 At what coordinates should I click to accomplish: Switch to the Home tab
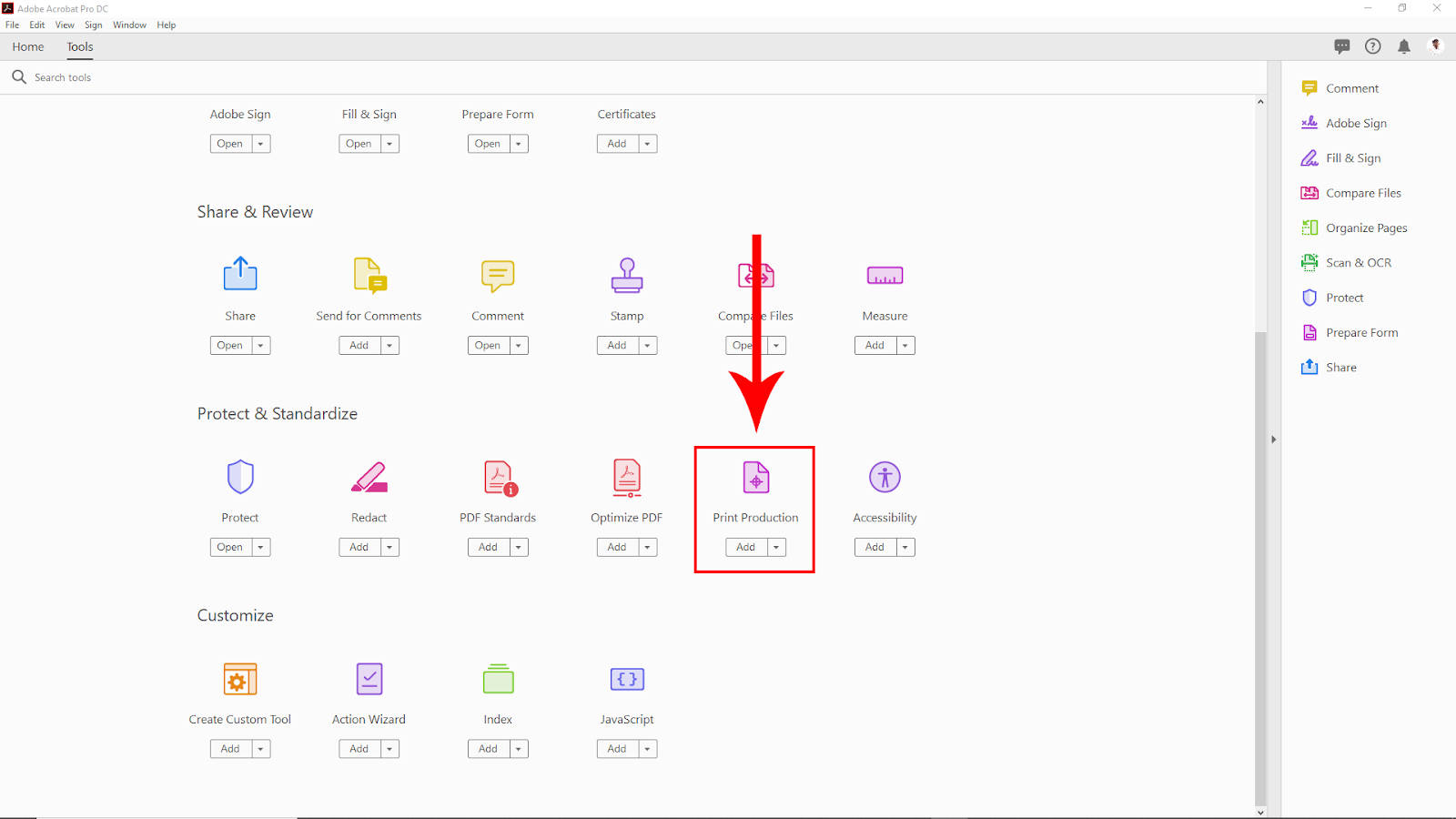28,46
